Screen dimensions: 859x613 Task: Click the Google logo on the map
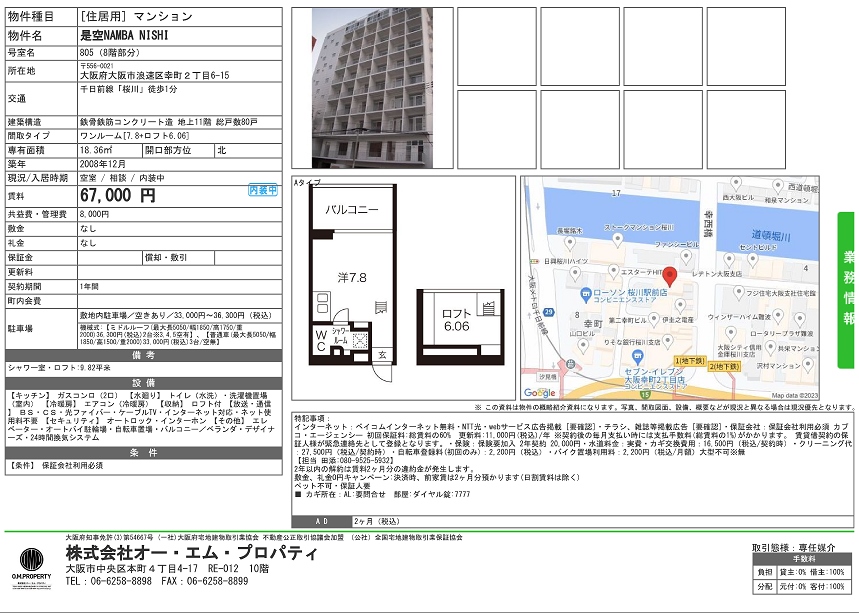(x=541, y=393)
